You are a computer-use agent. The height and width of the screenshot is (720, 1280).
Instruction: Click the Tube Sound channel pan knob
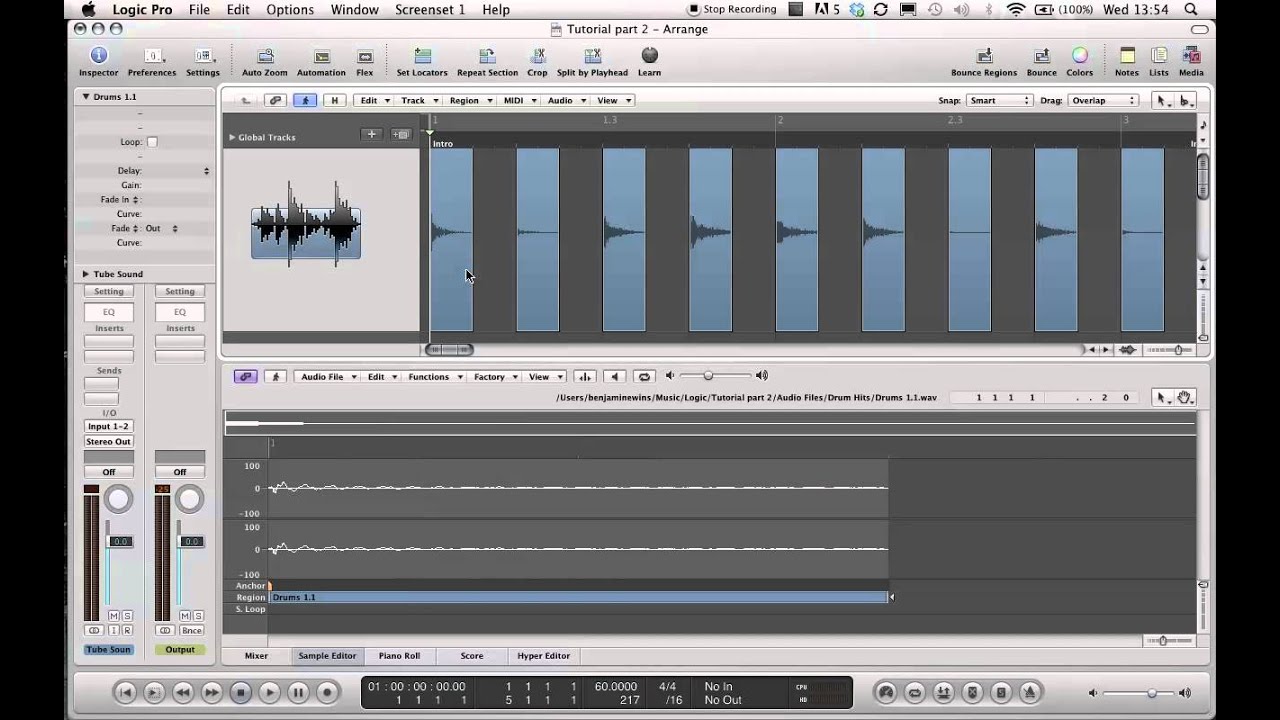pos(118,499)
